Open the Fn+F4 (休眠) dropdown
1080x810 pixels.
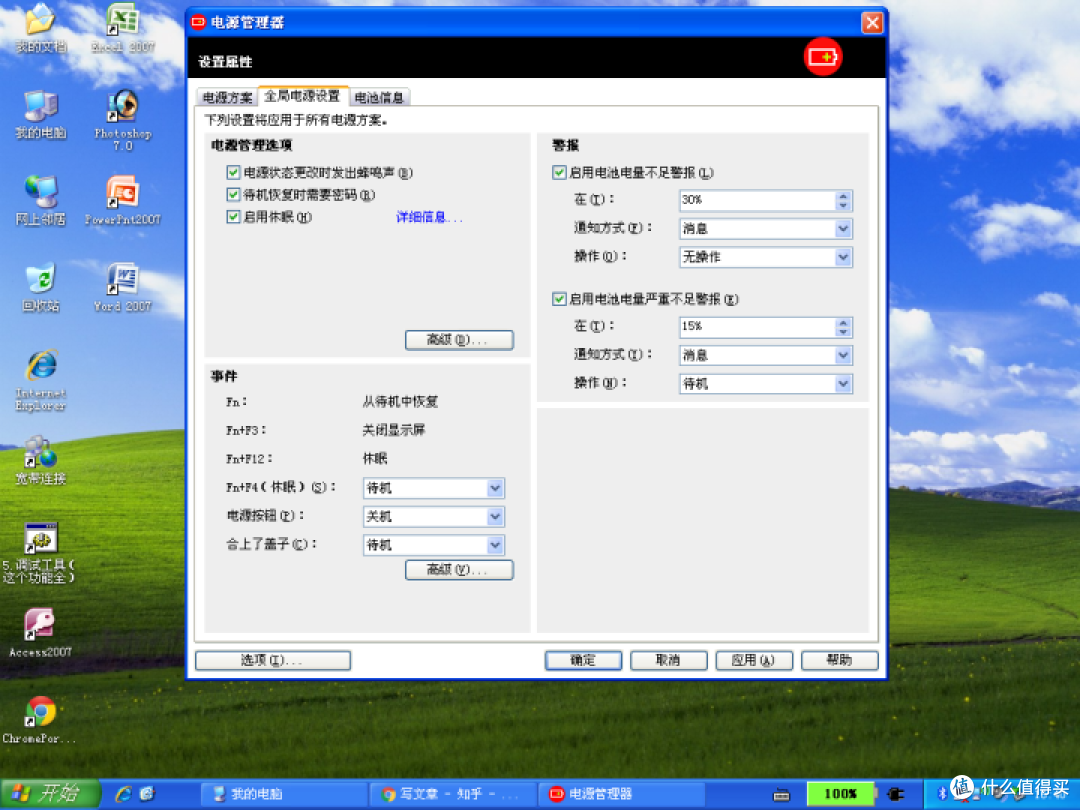[x=433, y=488]
